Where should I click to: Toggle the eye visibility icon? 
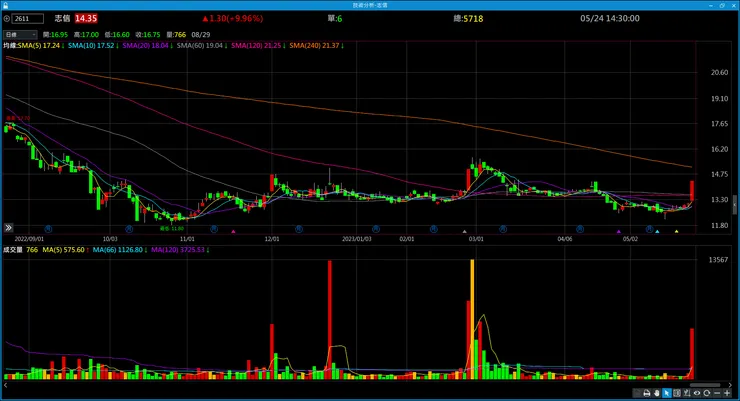click(697, 393)
